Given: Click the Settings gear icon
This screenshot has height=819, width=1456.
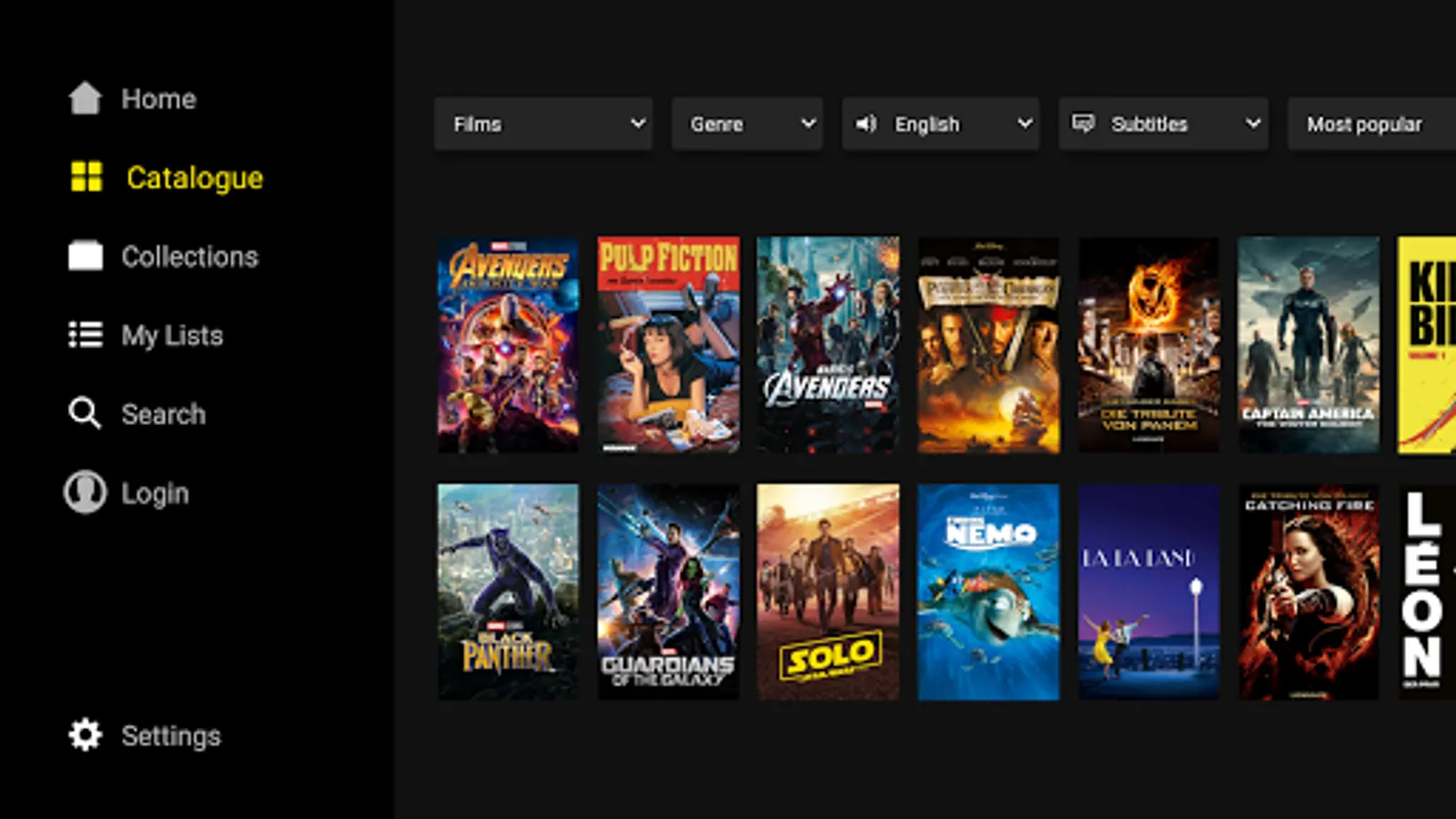Looking at the screenshot, I should [x=86, y=735].
